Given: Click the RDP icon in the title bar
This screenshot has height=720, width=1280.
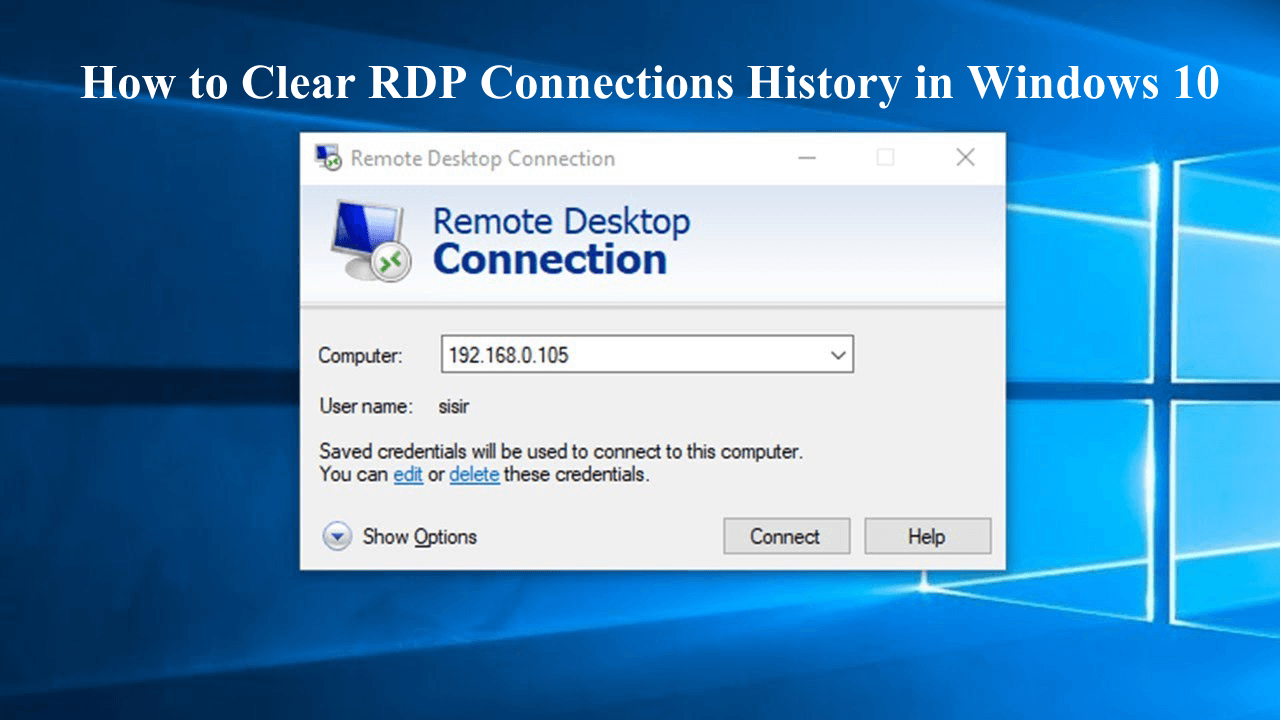Looking at the screenshot, I should tap(327, 157).
